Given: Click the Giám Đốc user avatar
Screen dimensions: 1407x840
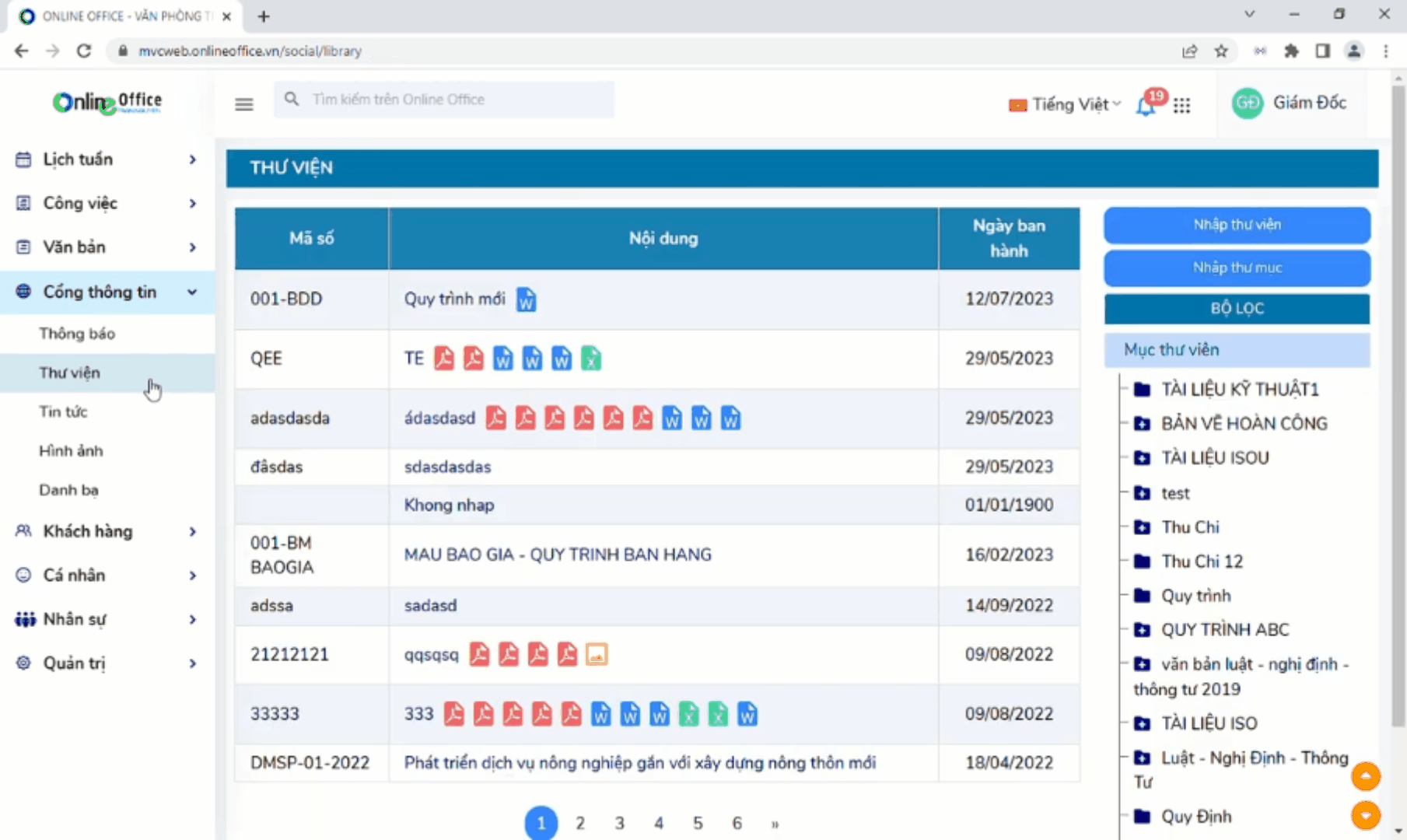Looking at the screenshot, I should tap(1248, 103).
